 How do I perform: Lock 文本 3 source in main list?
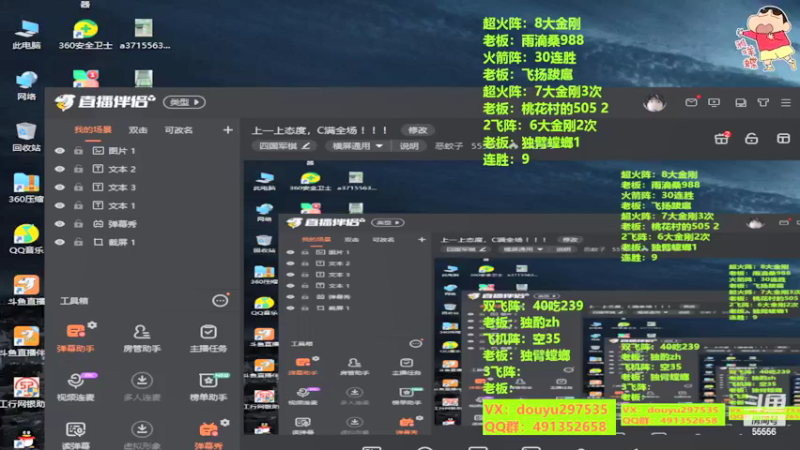click(78, 187)
